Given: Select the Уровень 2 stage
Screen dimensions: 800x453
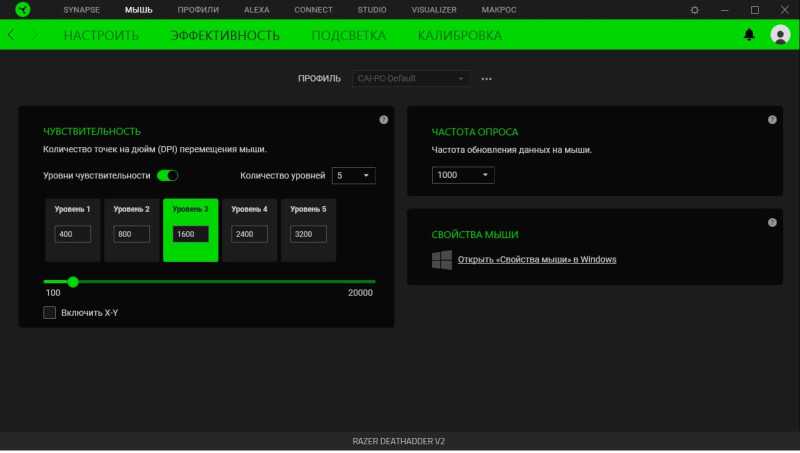Looking at the screenshot, I should [132, 230].
